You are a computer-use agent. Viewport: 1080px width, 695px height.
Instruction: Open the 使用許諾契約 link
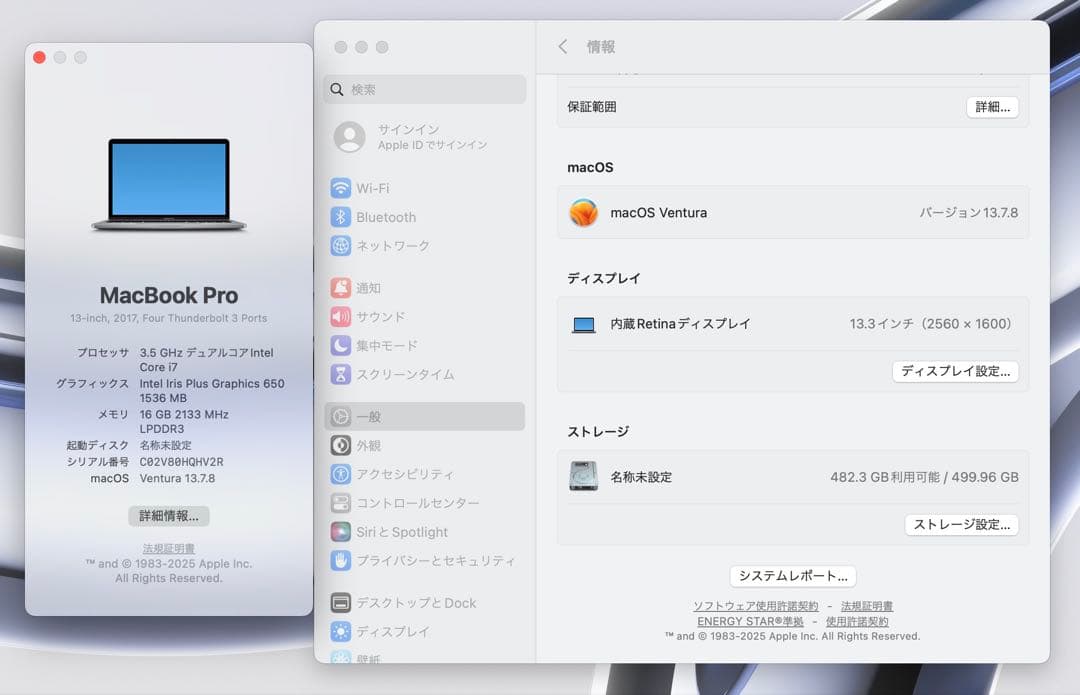pyautogui.click(x=857, y=621)
